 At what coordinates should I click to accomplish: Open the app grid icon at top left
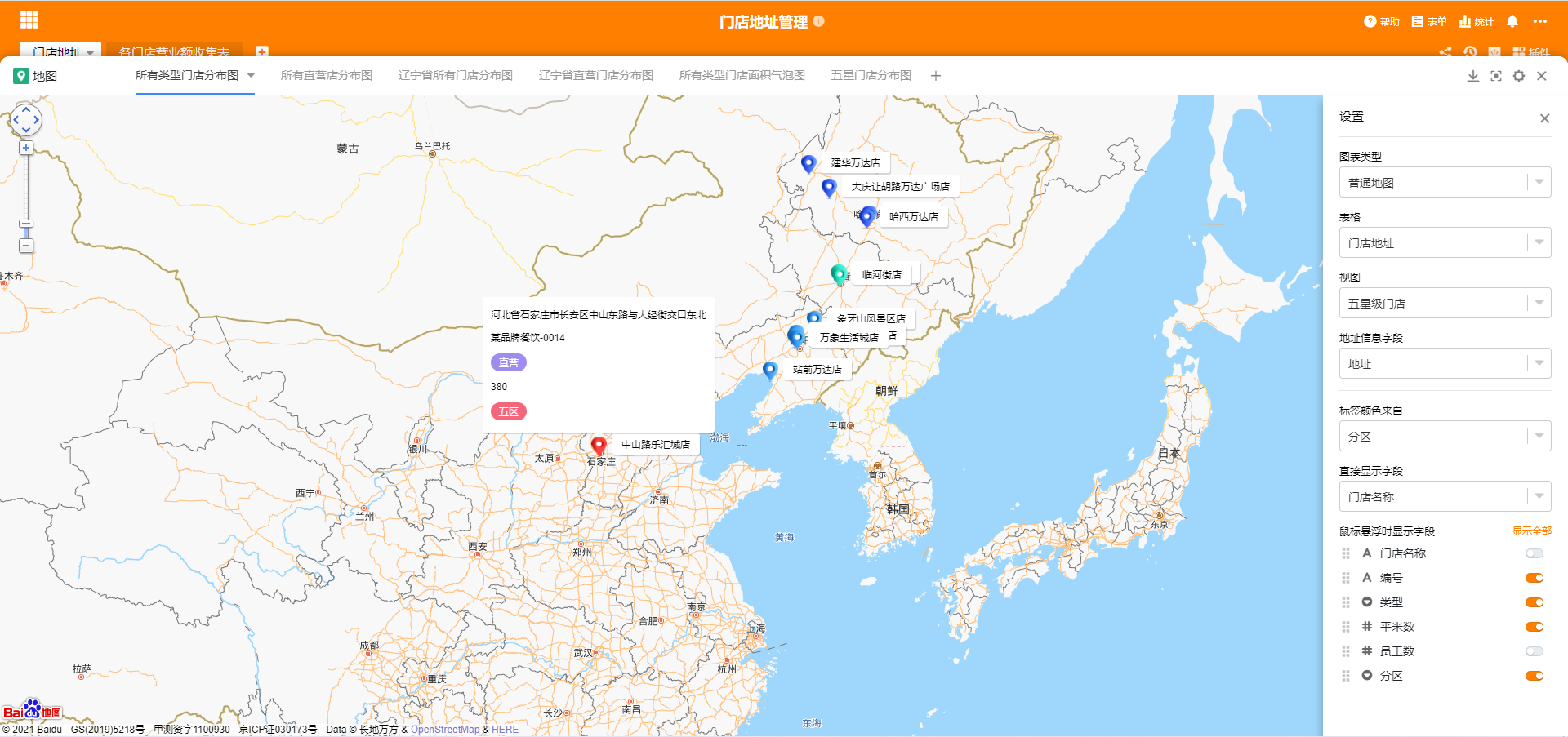tap(29, 19)
